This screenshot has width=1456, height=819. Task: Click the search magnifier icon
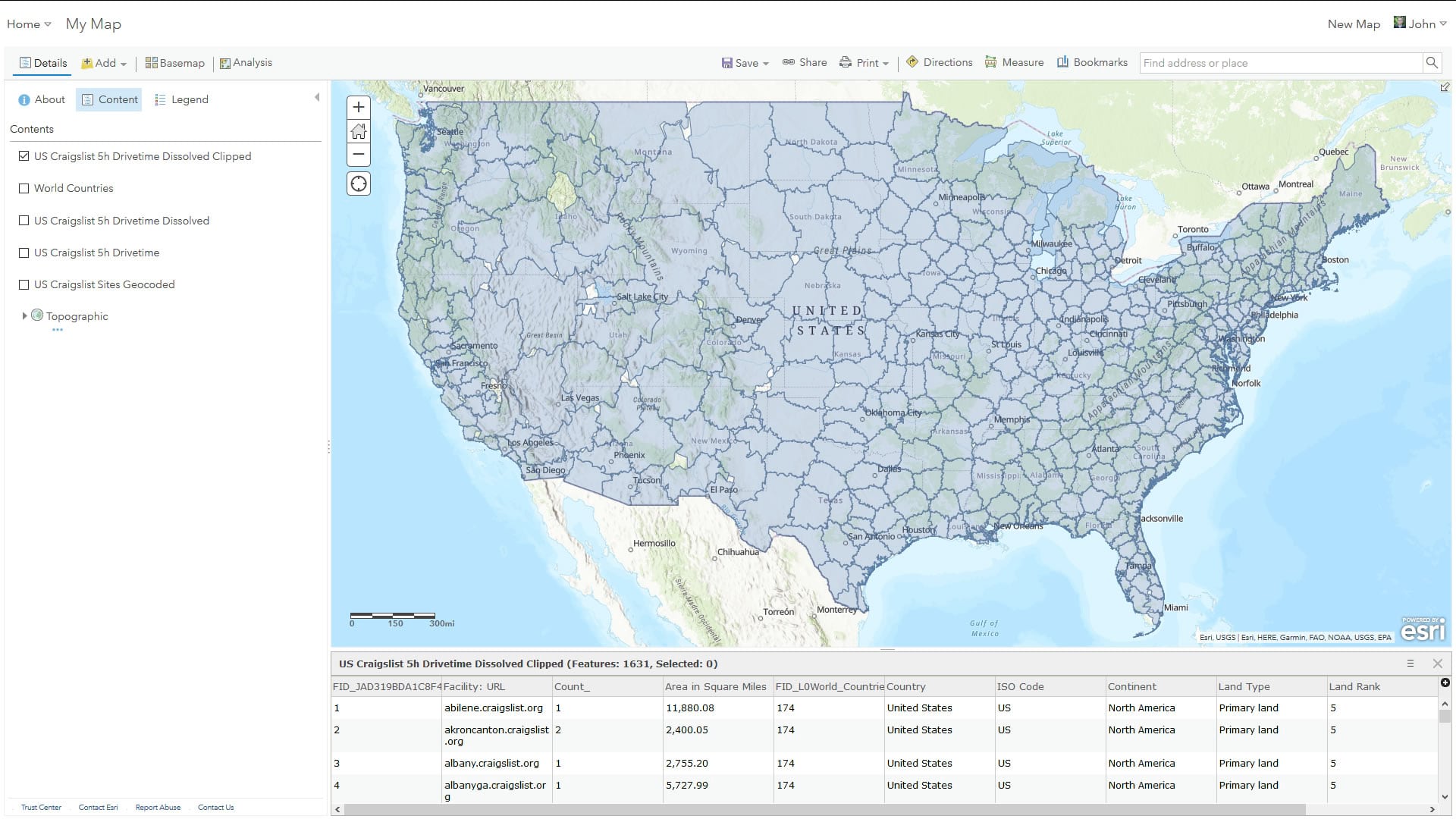1431,63
